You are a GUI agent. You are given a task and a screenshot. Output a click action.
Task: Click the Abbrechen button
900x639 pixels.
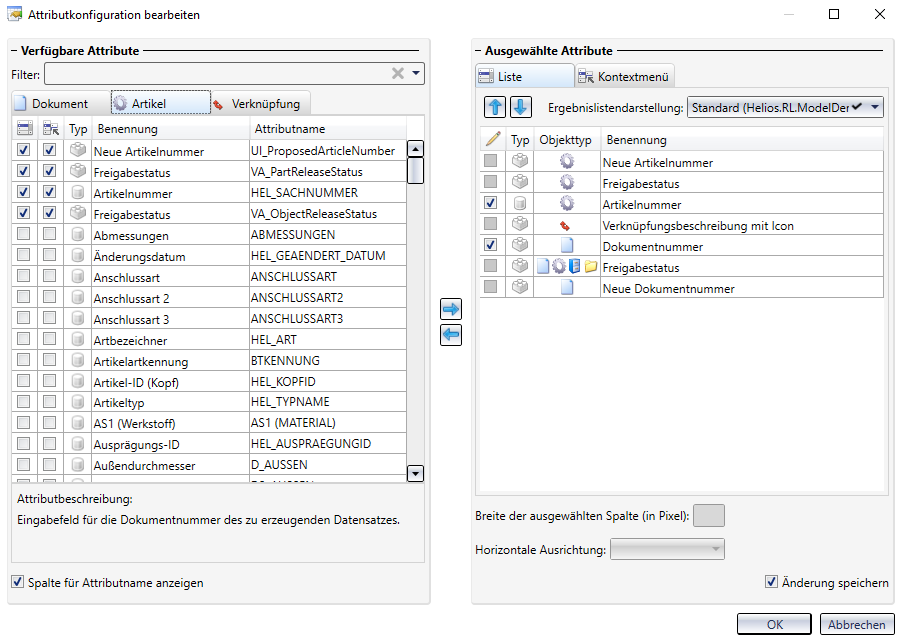(x=856, y=624)
